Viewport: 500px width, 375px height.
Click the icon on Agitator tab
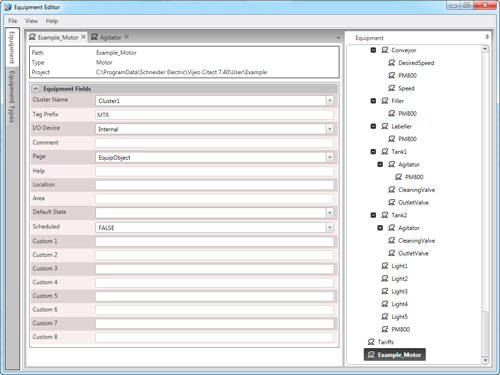94,37
